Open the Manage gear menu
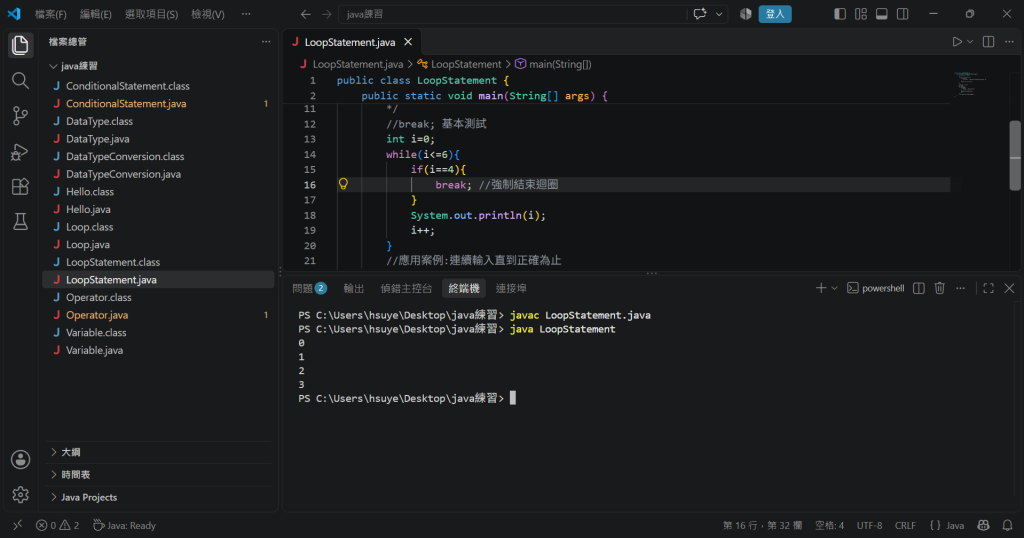The height and width of the screenshot is (538, 1024). (x=20, y=495)
